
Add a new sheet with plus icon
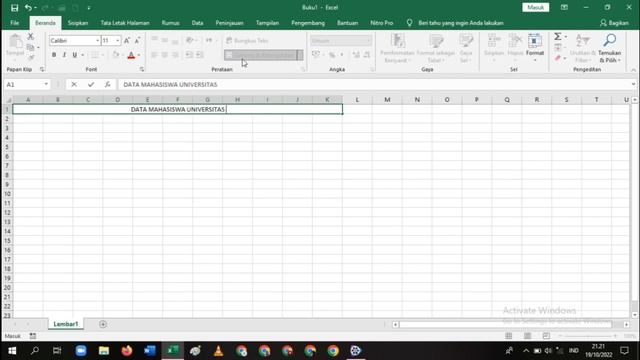[x=103, y=324]
